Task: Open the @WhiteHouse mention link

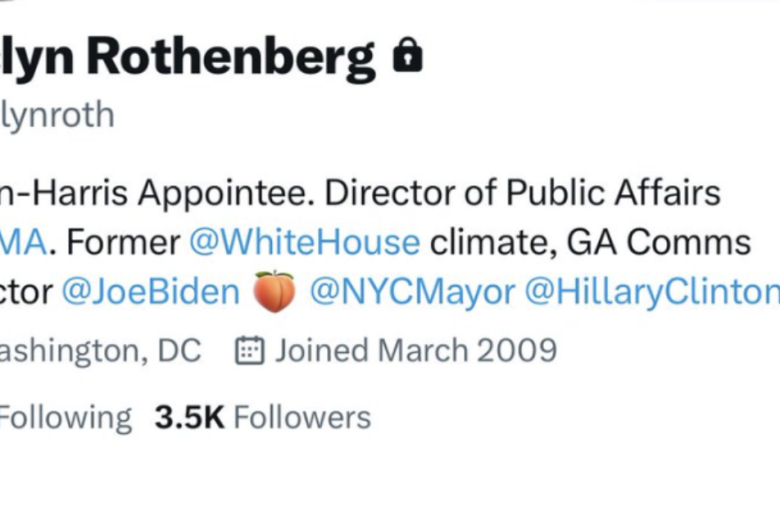Action: 305,242
